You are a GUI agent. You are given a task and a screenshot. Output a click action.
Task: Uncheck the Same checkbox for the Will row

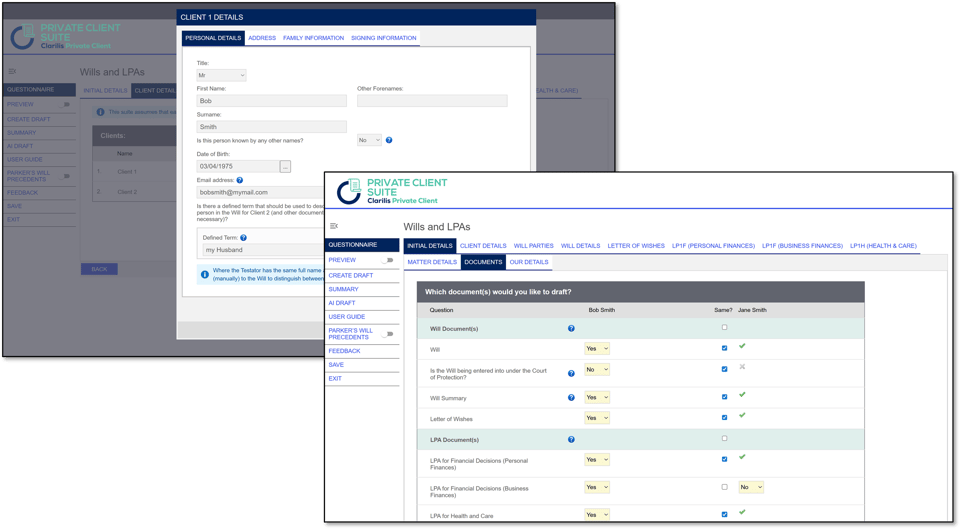point(724,348)
